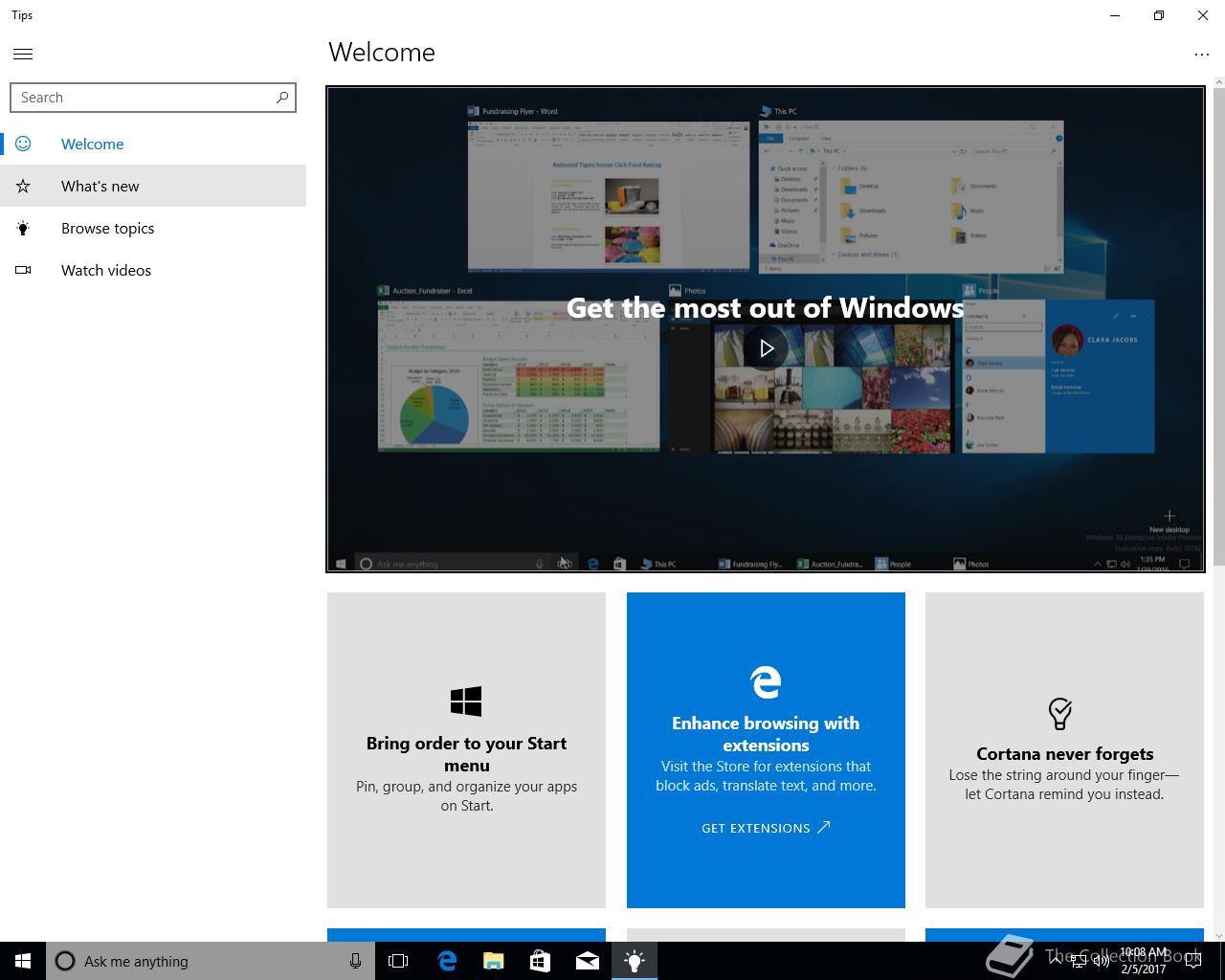Click the lightbulb icon in Cortana tile

[x=1060, y=713]
